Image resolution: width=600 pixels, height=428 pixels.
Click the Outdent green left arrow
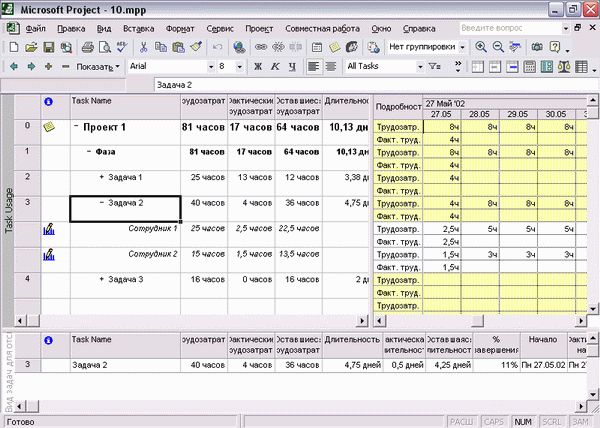14,67
